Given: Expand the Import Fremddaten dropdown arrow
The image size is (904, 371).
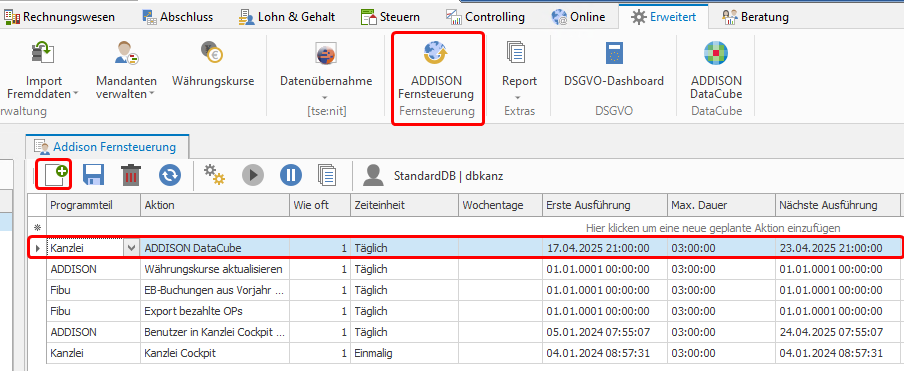Looking at the screenshot, I should tap(76, 94).
